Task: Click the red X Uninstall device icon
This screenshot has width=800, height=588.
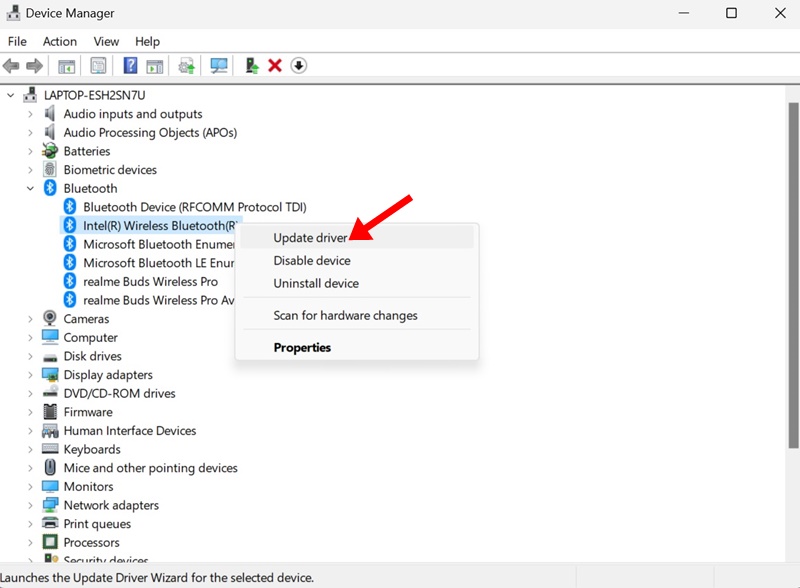Action: click(x=275, y=65)
